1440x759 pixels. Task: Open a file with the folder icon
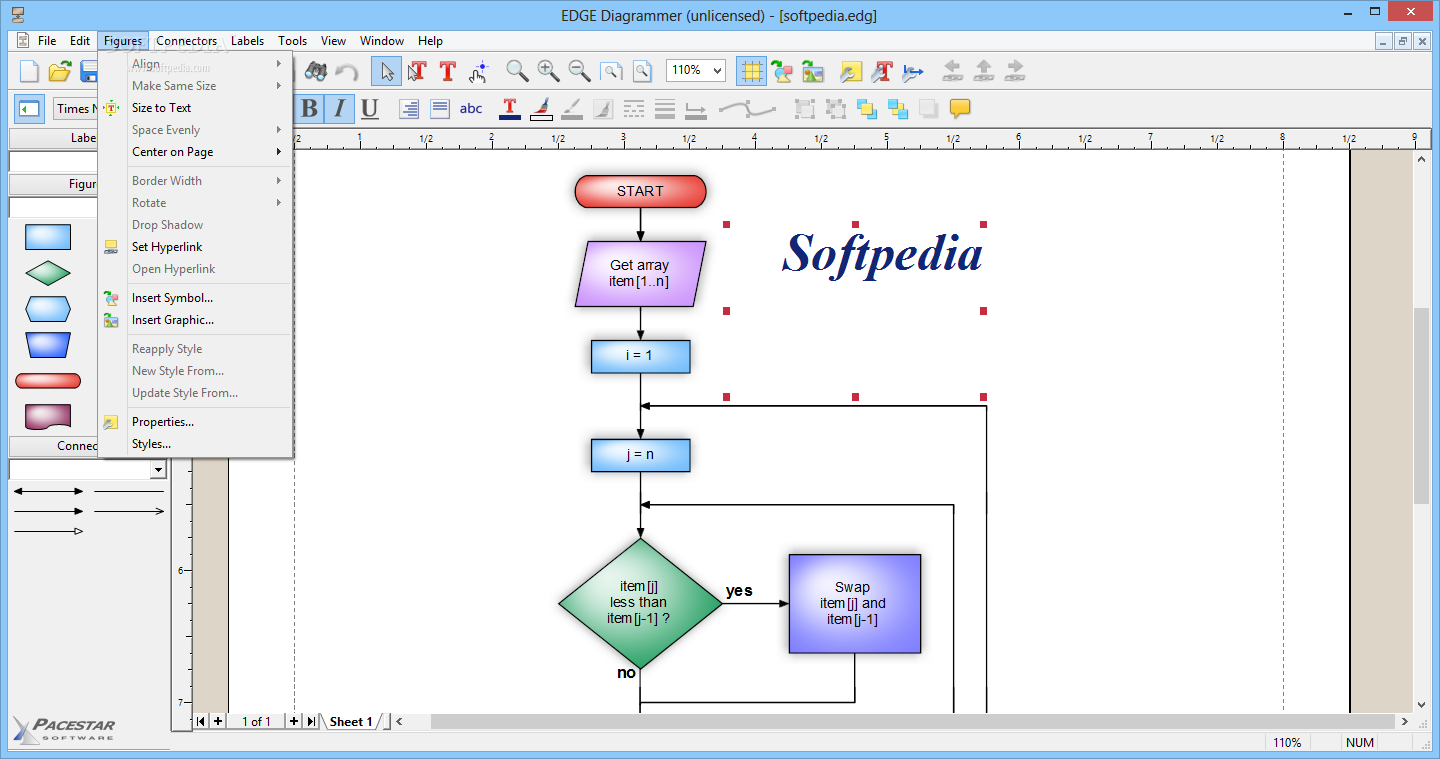click(60, 71)
